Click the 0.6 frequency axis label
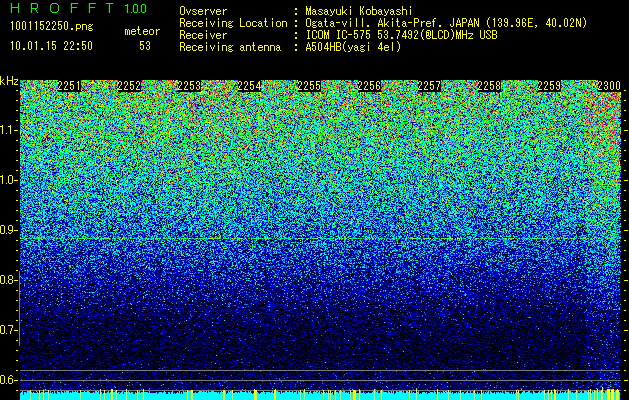 tap(8, 380)
